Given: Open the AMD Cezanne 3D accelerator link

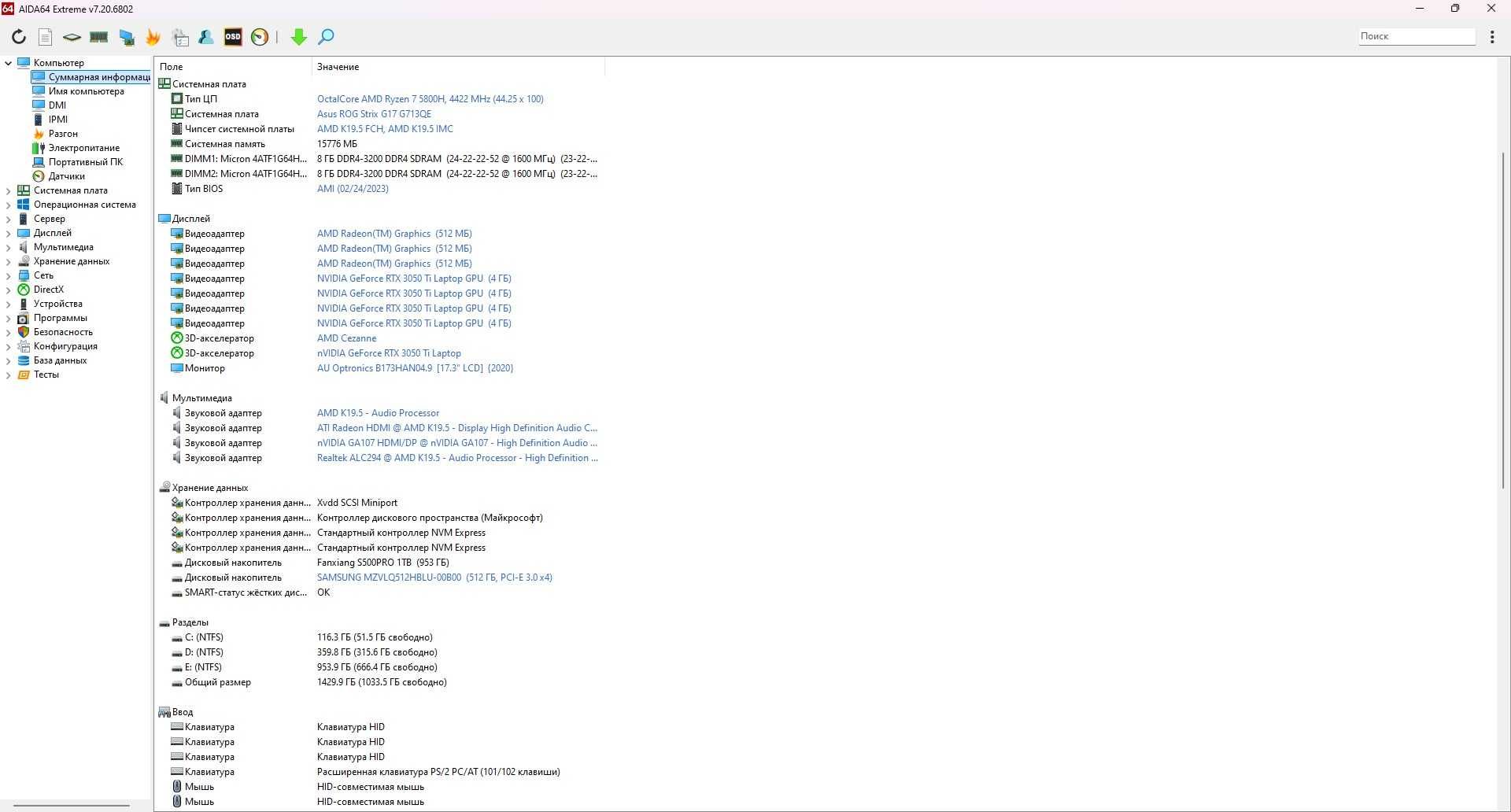Looking at the screenshot, I should tap(346, 338).
